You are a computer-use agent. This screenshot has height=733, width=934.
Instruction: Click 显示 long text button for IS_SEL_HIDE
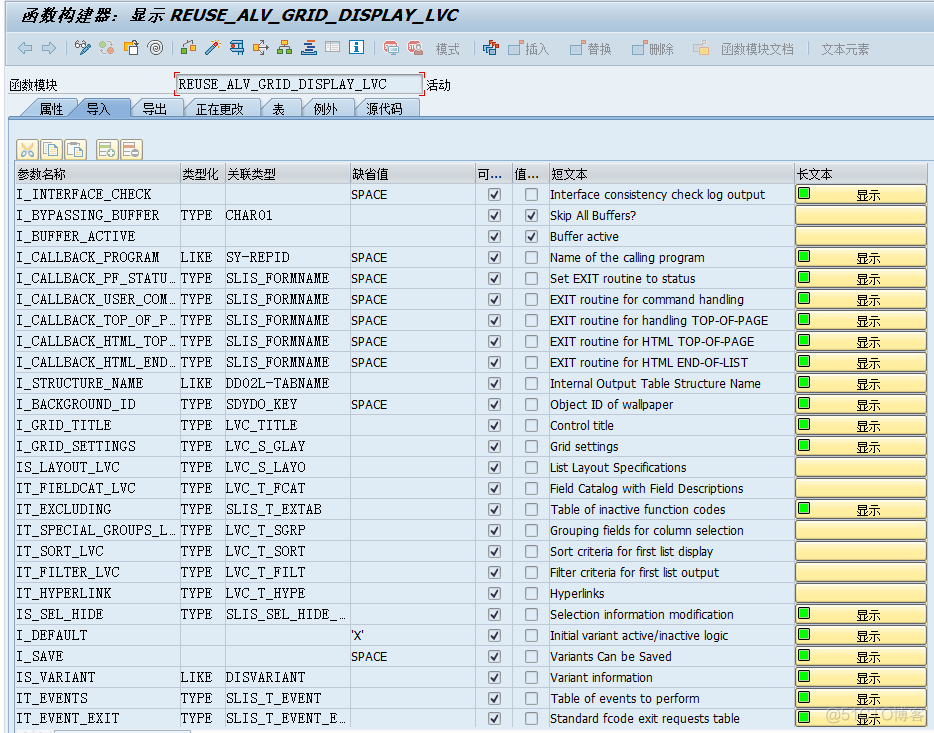coord(861,614)
